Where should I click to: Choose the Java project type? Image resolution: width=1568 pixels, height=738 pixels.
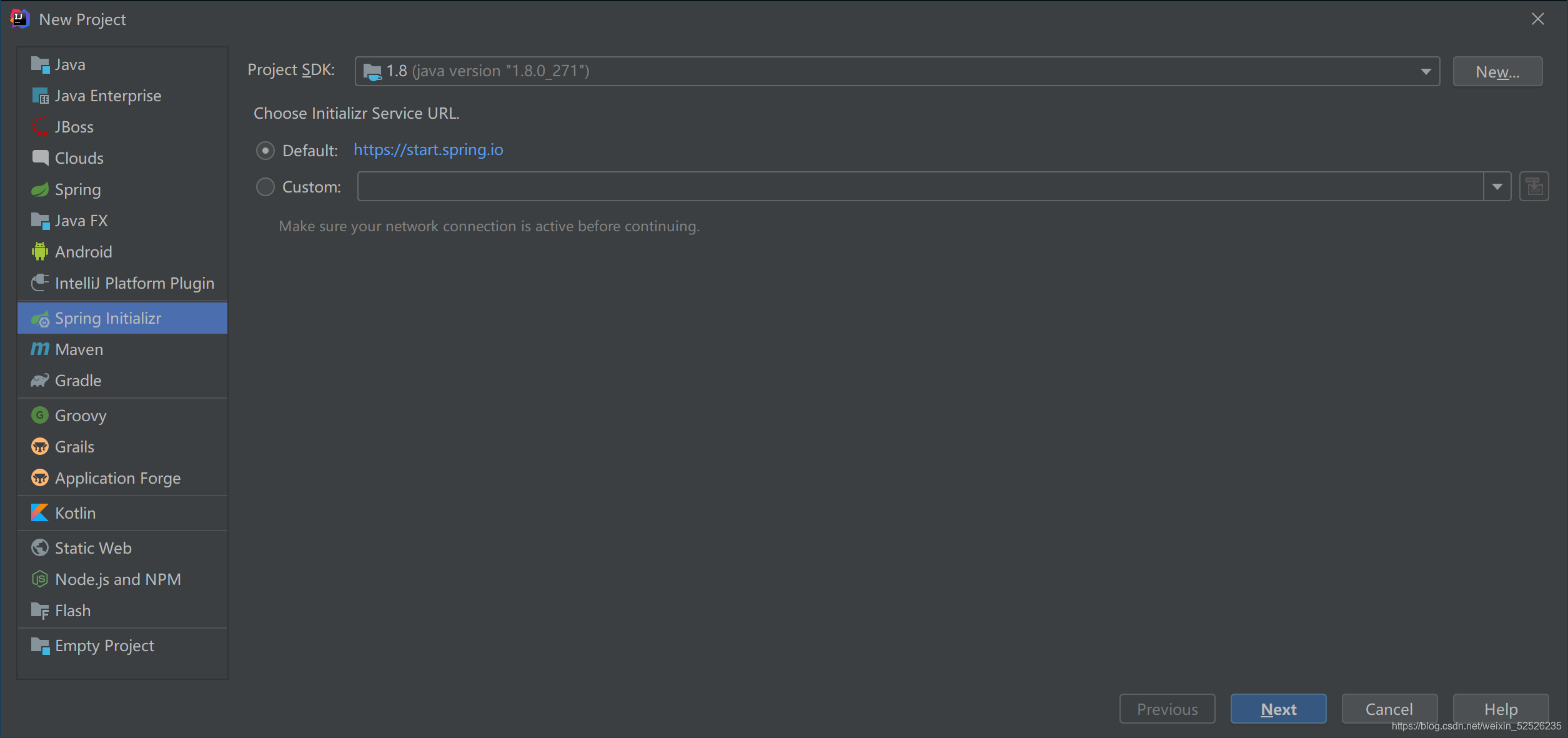122,64
